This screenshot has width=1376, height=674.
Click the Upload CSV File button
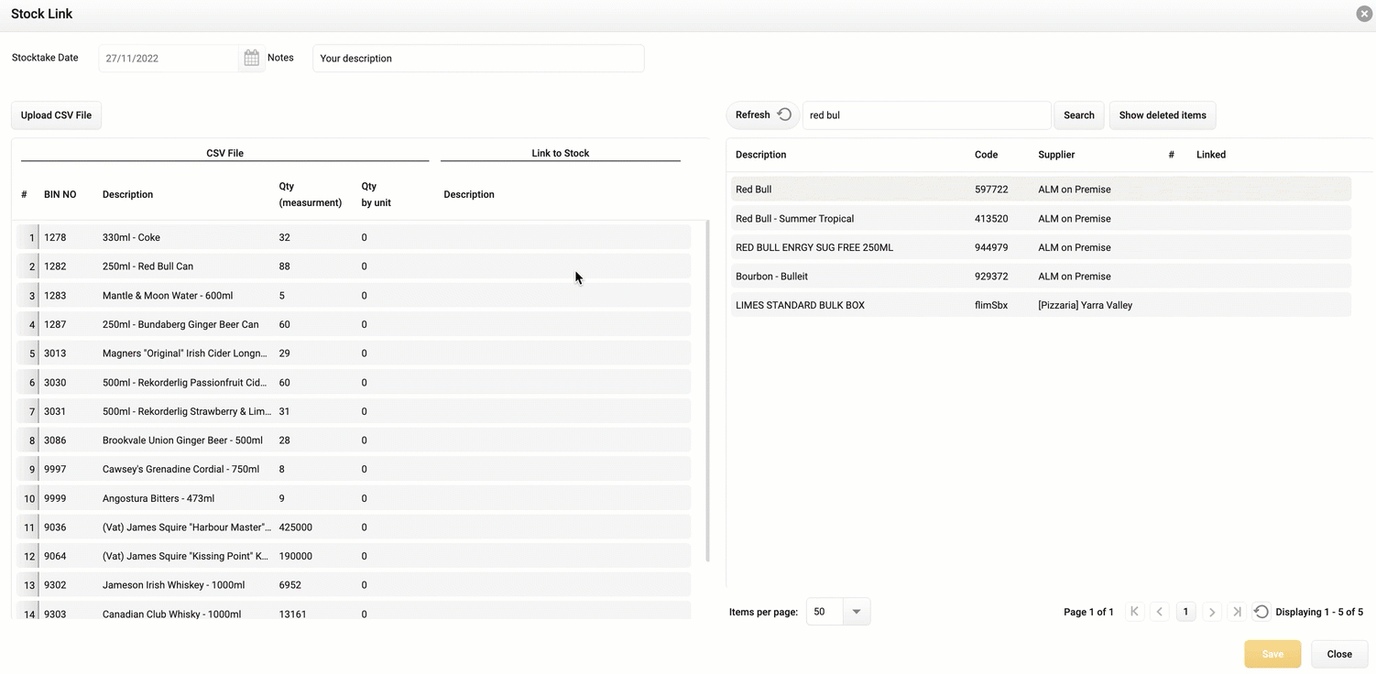click(55, 114)
